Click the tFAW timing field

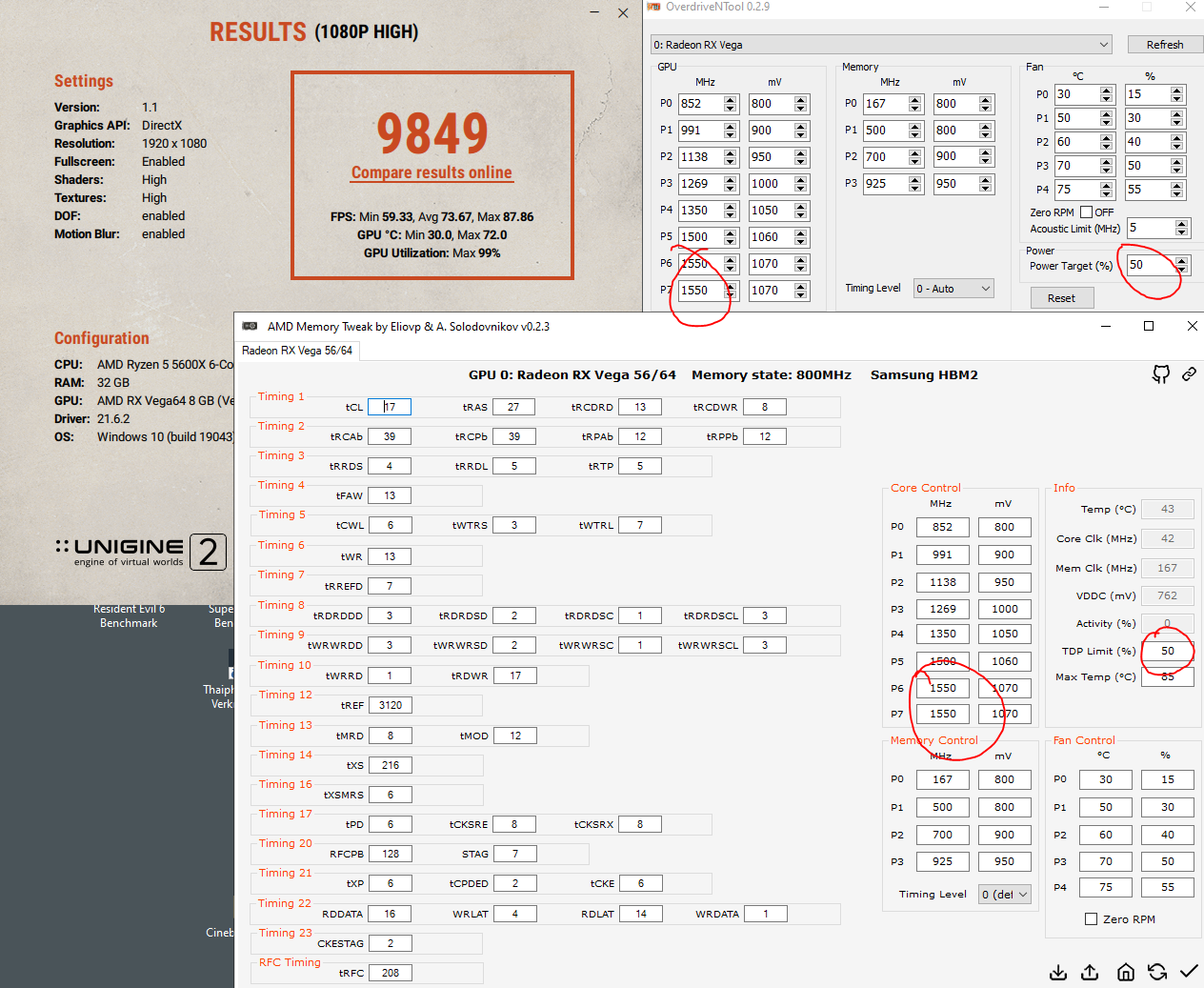[389, 495]
